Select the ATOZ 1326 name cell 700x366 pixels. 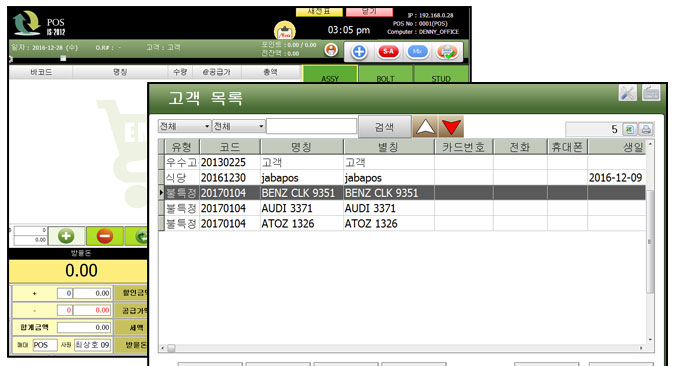[301, 223]
